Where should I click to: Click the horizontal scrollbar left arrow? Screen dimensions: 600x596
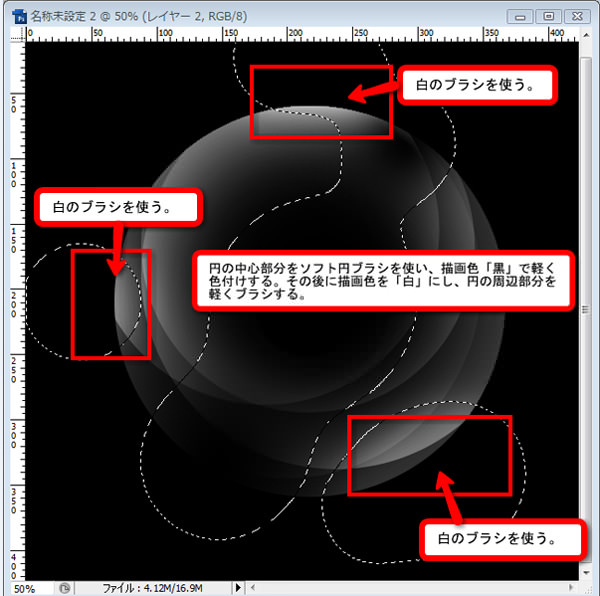(x=249, y=589)
